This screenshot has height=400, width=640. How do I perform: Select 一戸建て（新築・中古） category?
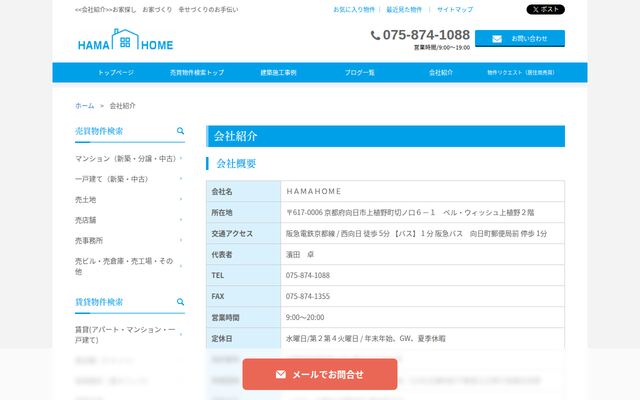111,179
